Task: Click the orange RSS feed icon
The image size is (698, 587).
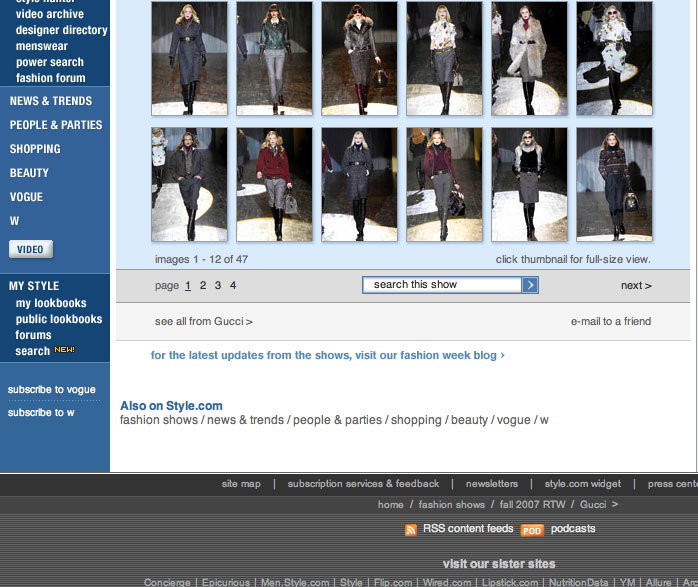Action: (411, 530)
